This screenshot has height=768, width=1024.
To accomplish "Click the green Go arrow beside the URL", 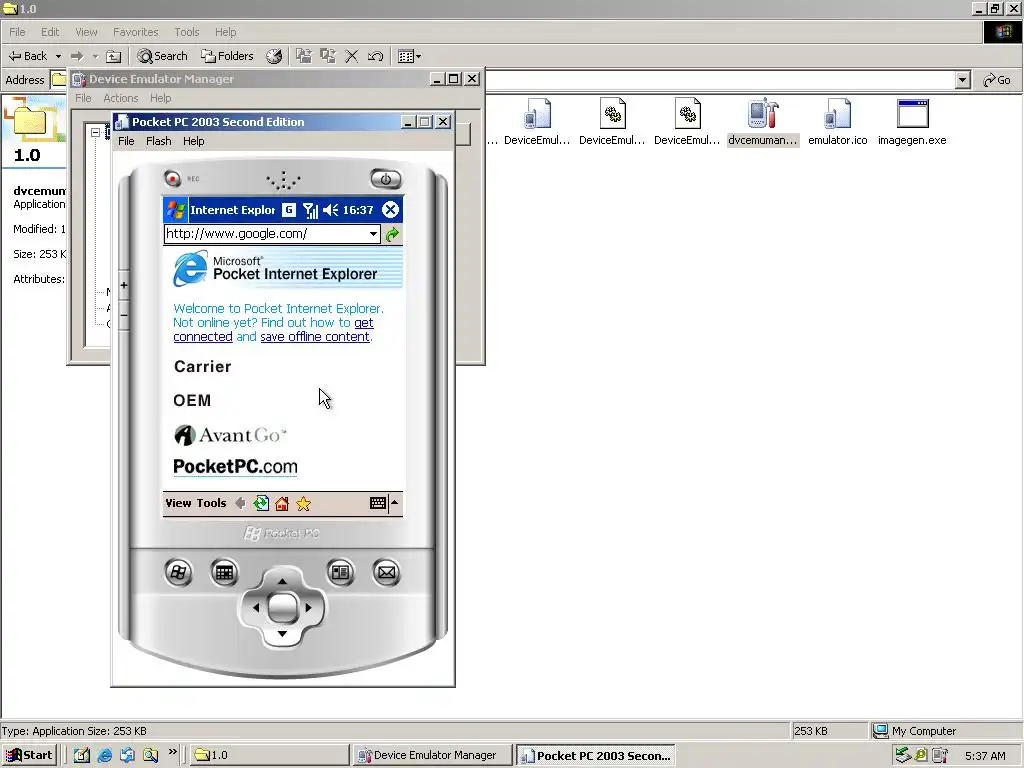I will [x=392, y=234].
